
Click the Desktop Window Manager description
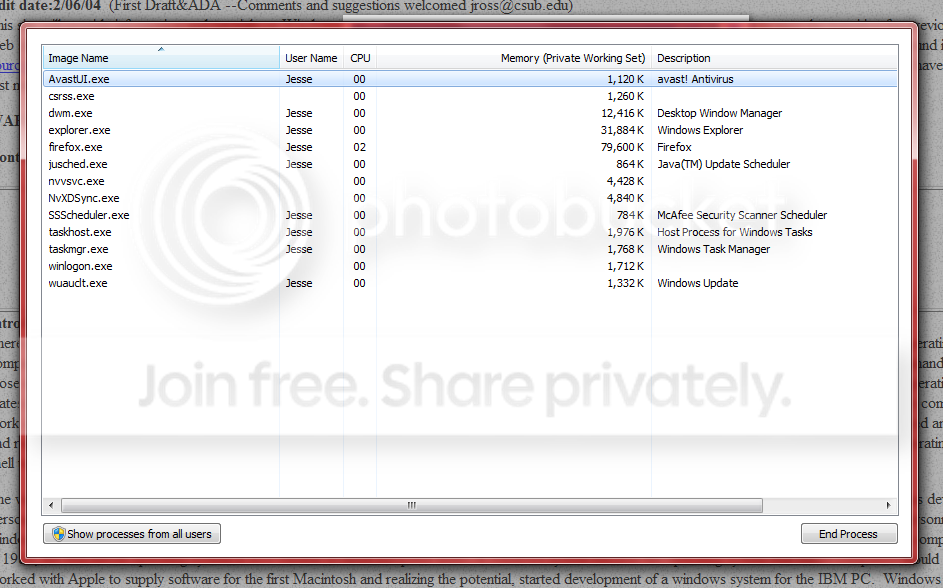tap(719, 113)
